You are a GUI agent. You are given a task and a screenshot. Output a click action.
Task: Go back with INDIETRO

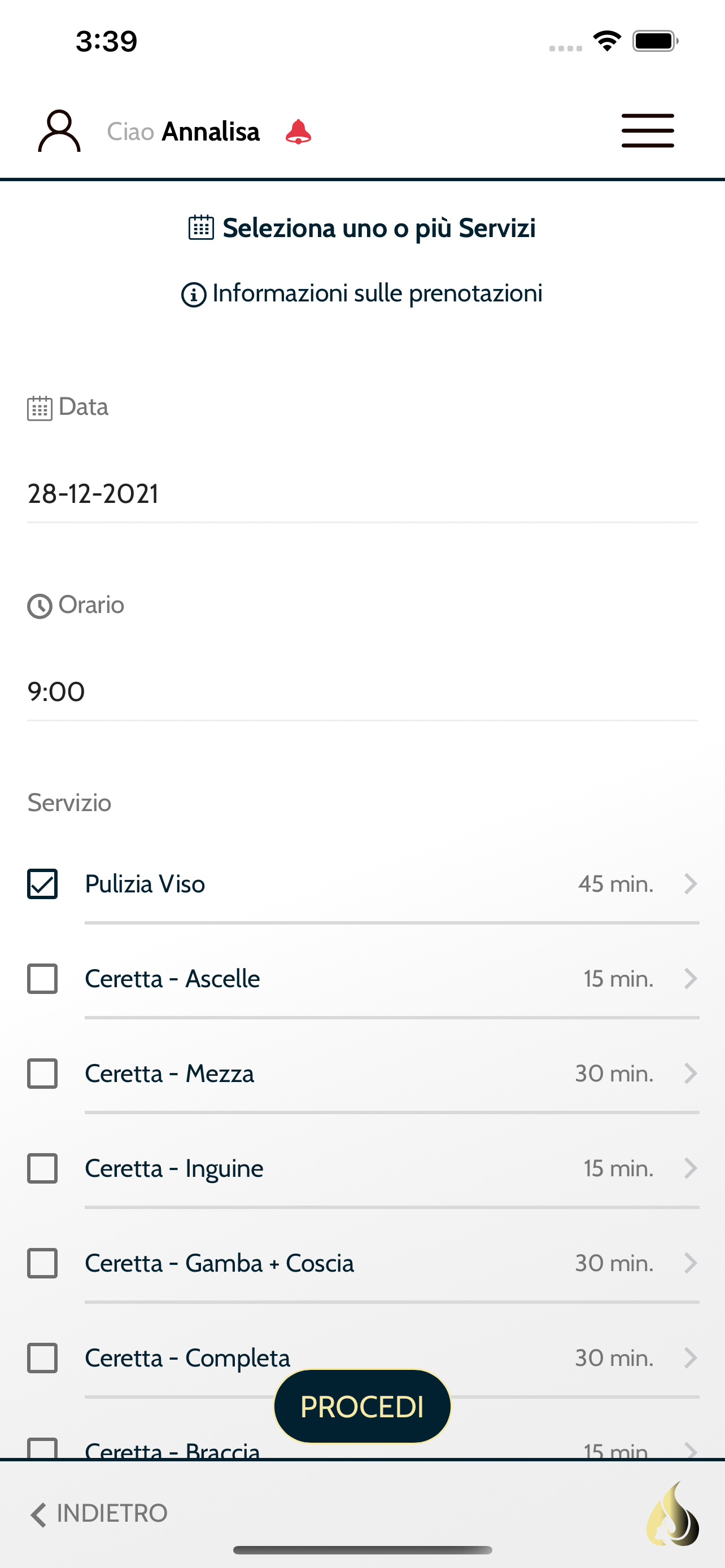point(99,1513)
